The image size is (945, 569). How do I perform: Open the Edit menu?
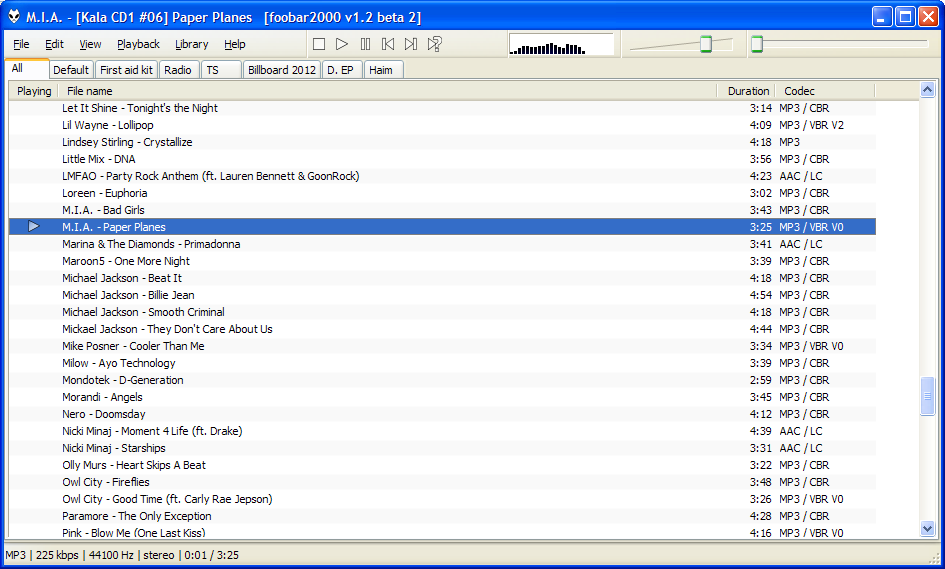coord(54,44)
